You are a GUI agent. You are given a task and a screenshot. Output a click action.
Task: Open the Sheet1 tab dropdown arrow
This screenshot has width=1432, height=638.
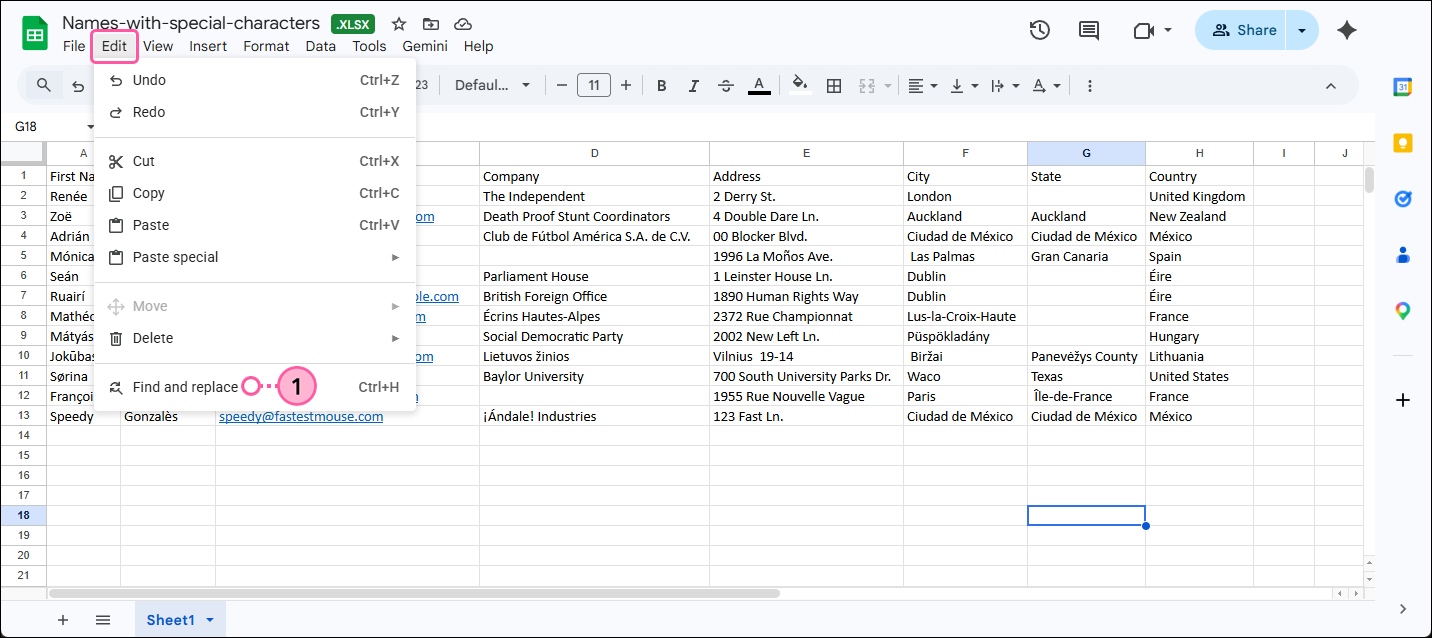coord(210,619)
